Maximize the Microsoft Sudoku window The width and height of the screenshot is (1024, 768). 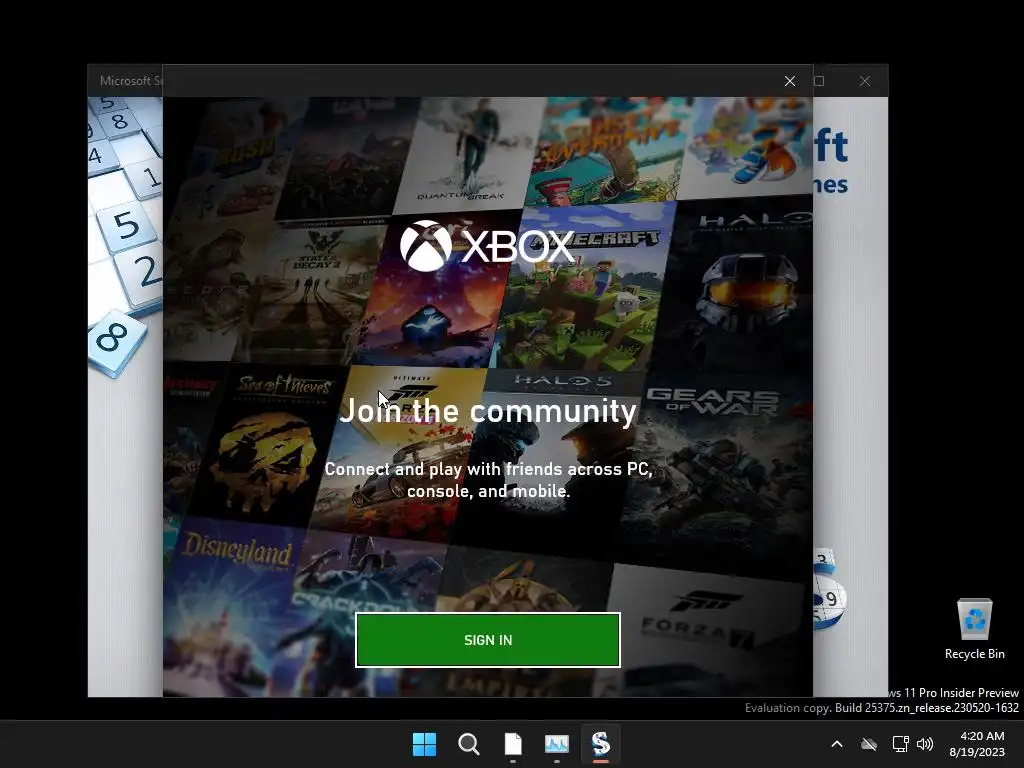coord(819,81)
